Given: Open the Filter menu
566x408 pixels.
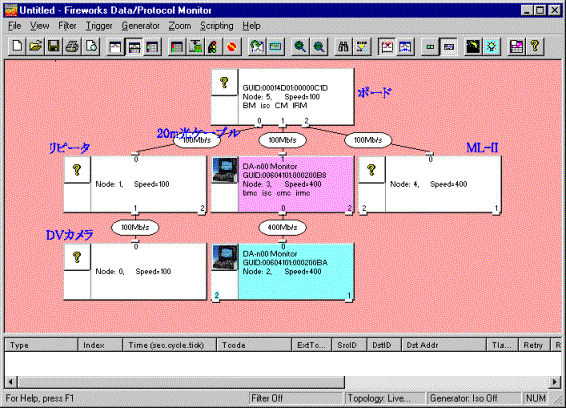Looking at the screenshot, I should point(67,26).
